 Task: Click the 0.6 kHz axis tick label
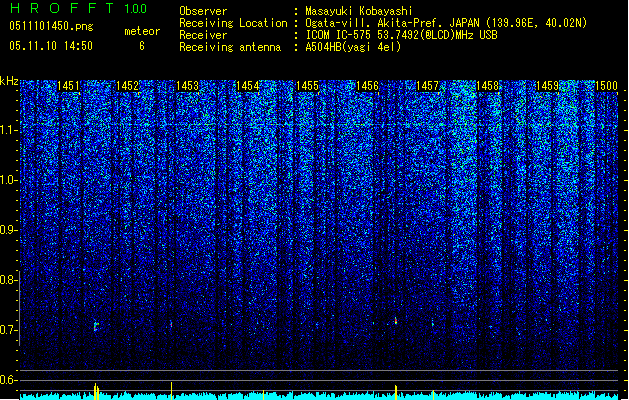pyautogui.click(x=7, y=380)
